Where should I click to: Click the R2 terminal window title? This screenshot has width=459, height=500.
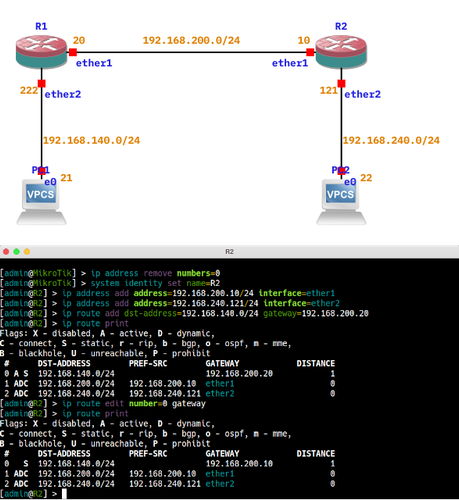tap(229, 252)
